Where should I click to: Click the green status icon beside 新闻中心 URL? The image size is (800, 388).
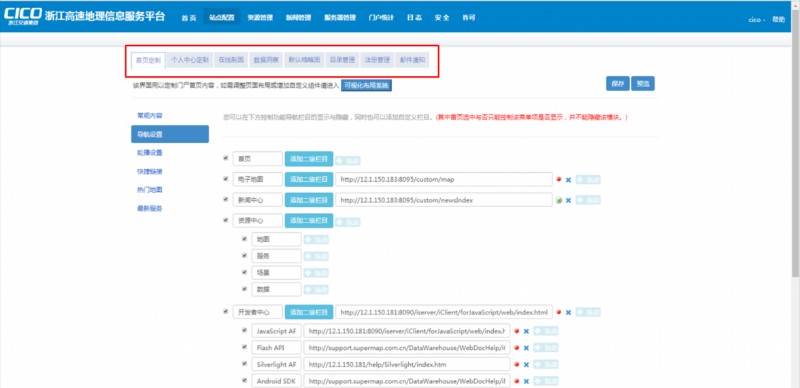559,200
